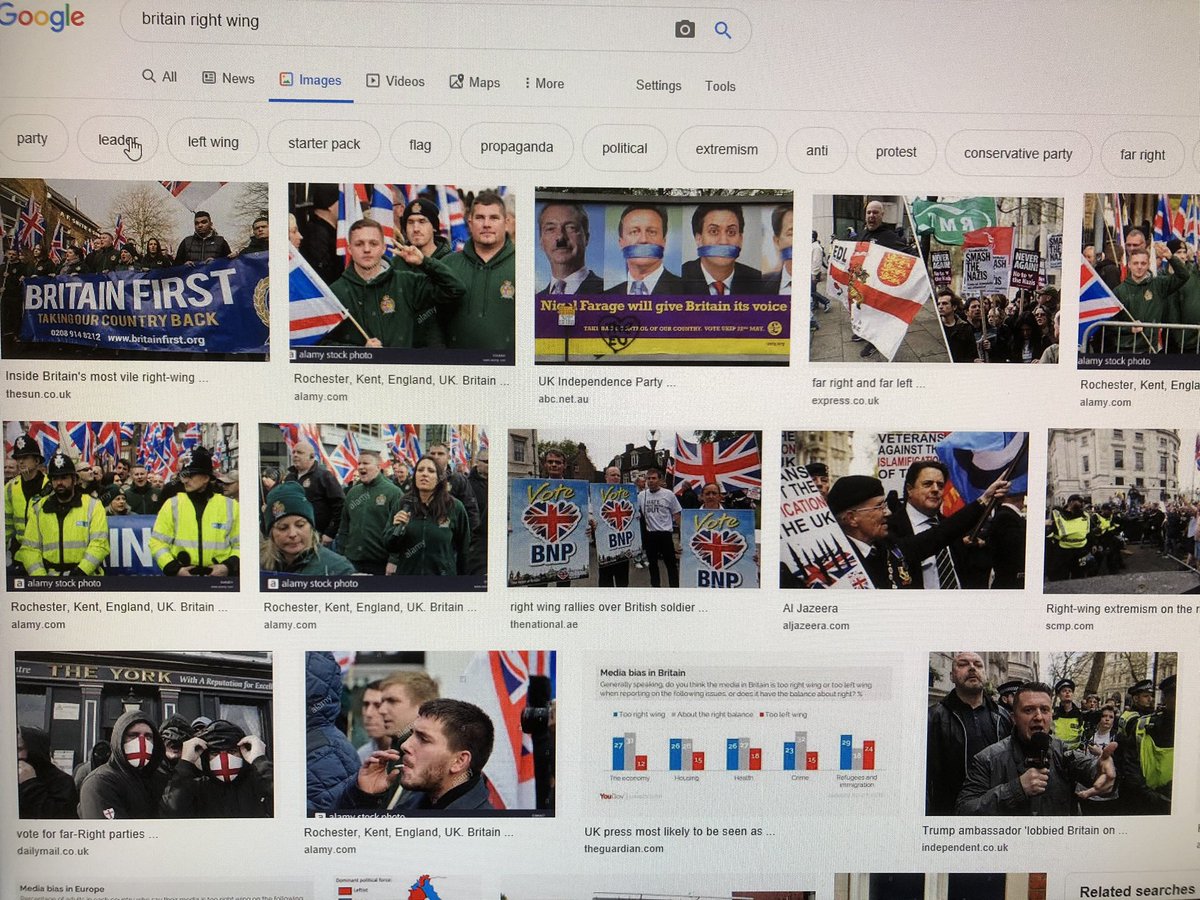Filter by the 'leader' chip
1200x900 pixels.
tap(118, 140)
